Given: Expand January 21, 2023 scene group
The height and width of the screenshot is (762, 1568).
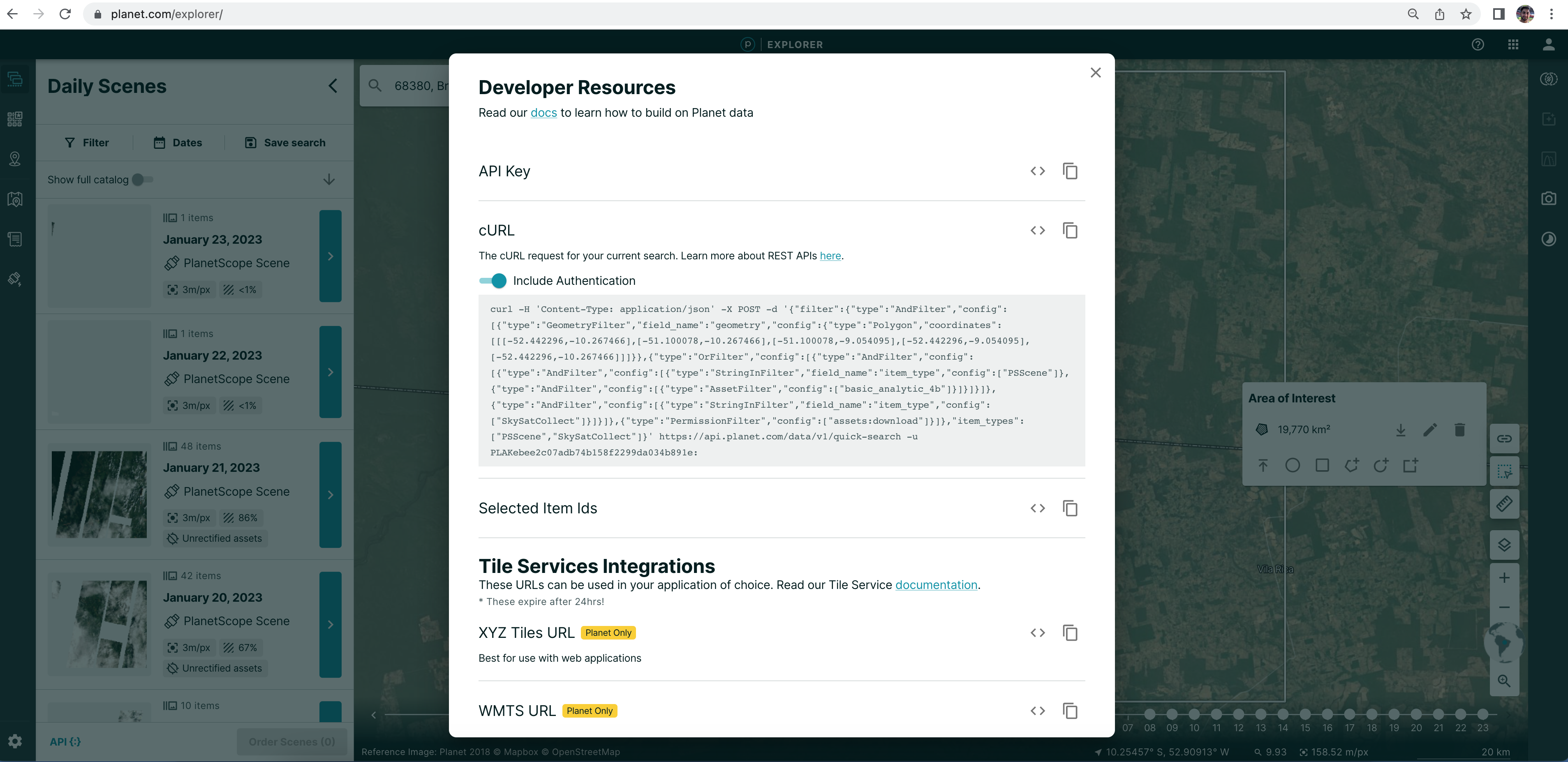Looking at the screenshot, I should (x=330, y=495).
